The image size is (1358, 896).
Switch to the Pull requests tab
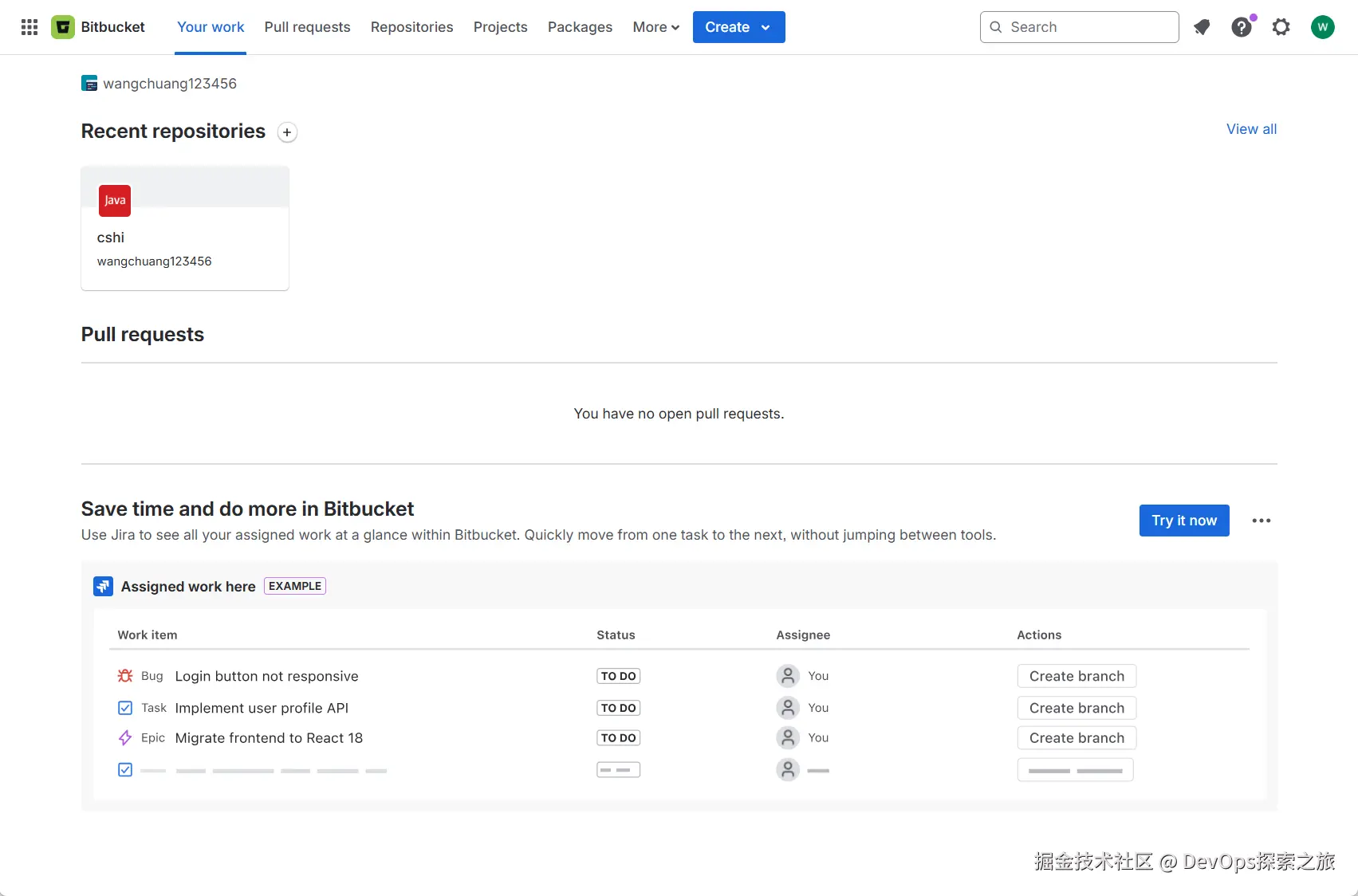[x=307, y=27]
